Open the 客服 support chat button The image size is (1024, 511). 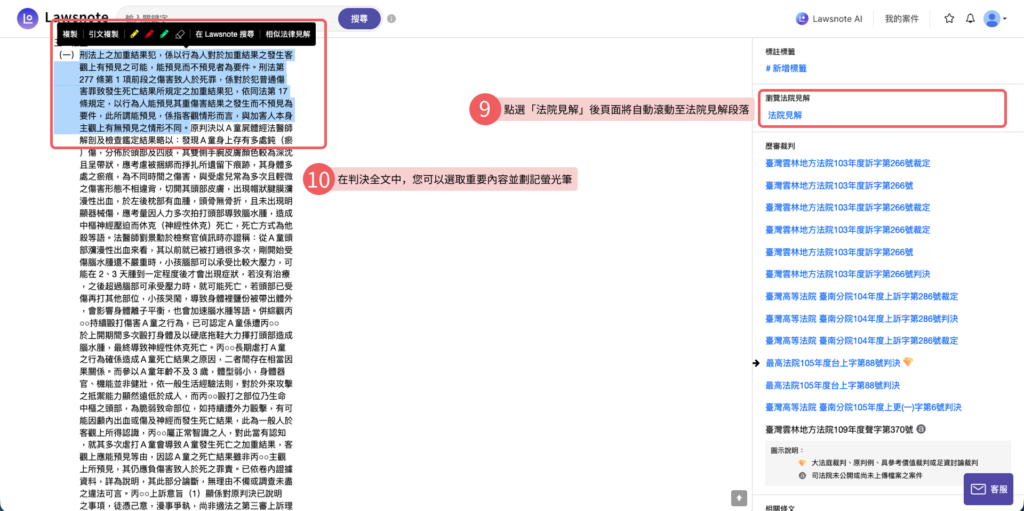[x=988, y=489]
